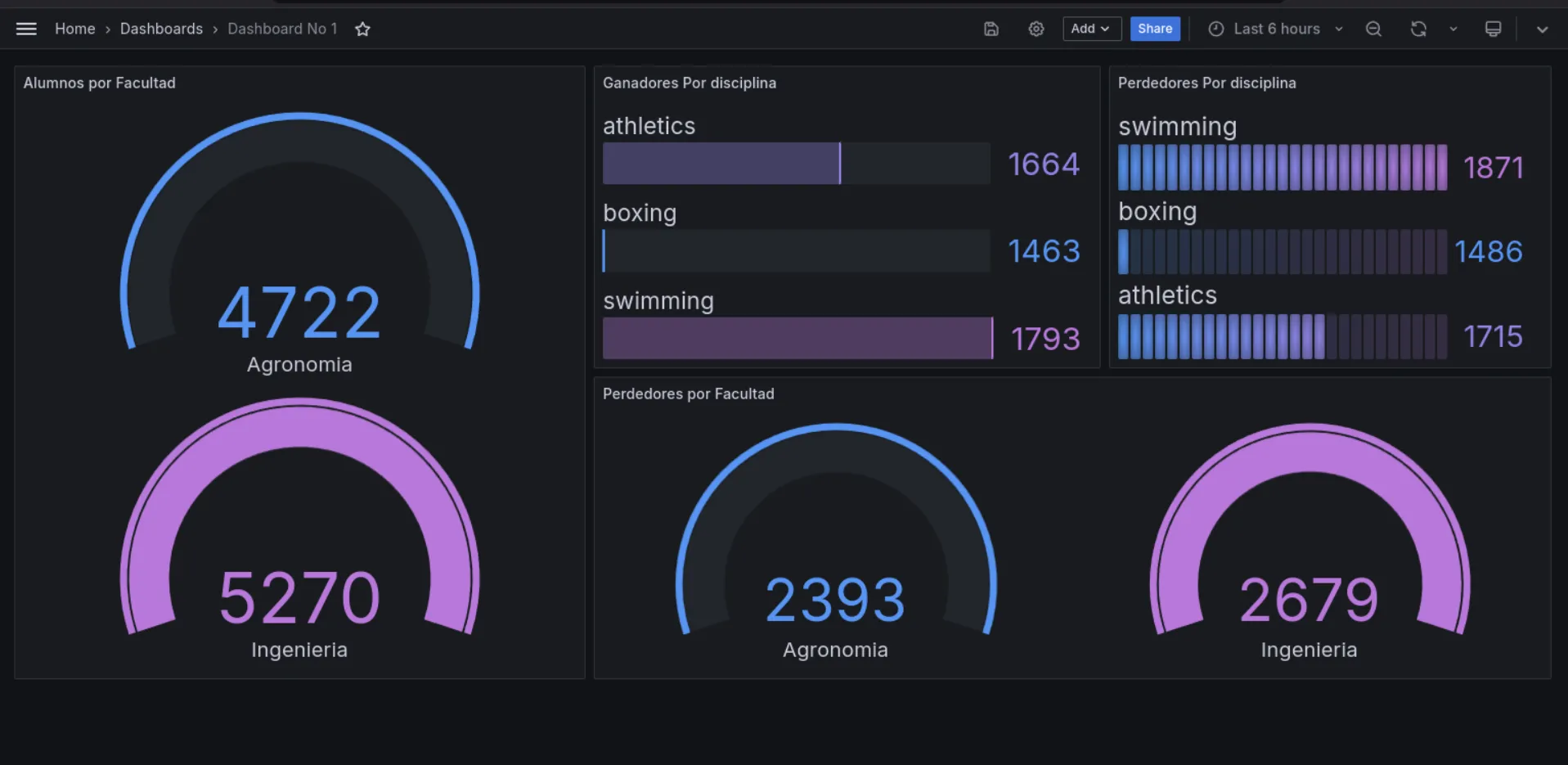
Task: Open Ganadores Por disciplina panel title menu
Action: click(690, 83)
